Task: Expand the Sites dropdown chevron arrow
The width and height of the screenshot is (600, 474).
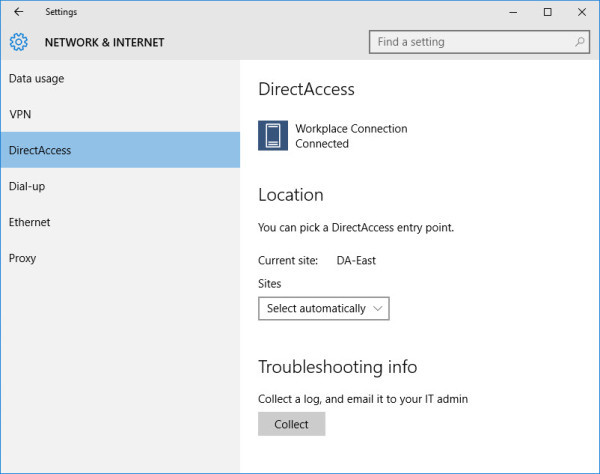Action: click(377, 309)
